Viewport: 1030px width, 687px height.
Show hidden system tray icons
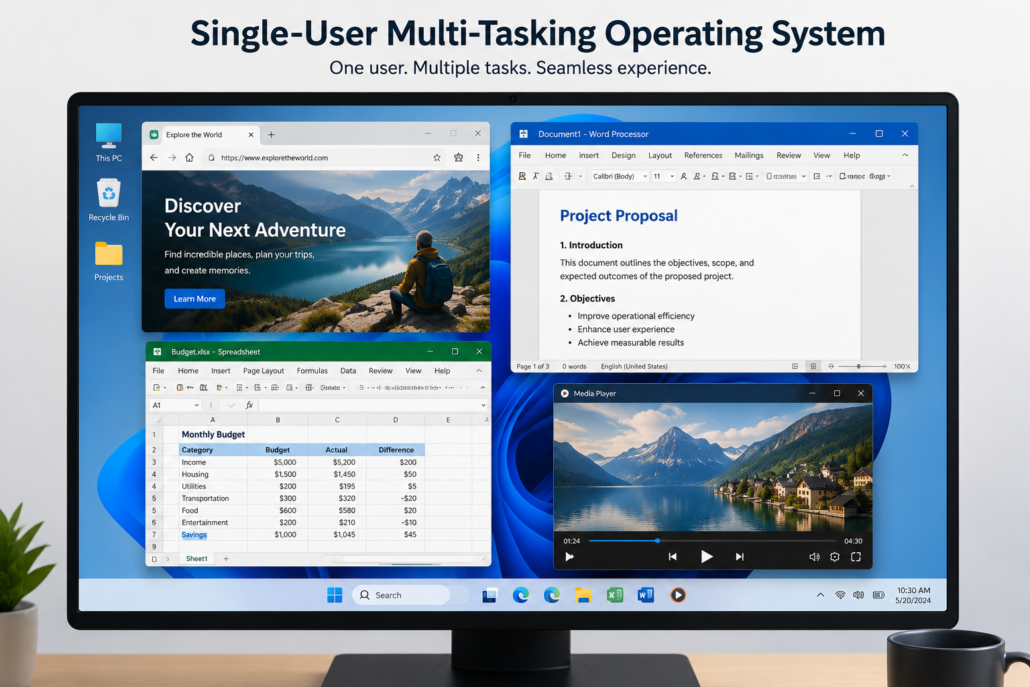click(820, 595)
